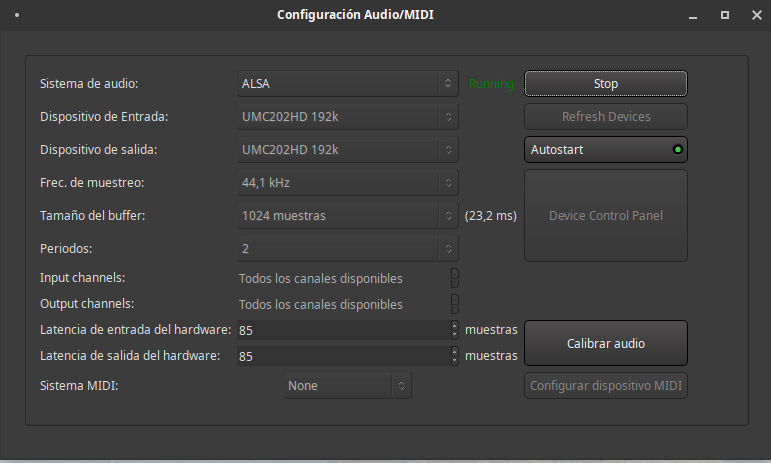Screen dimensions: 771x463
Task: Adjust the output hardware latency stepper arrows
Action: click(x=455, y=356)
